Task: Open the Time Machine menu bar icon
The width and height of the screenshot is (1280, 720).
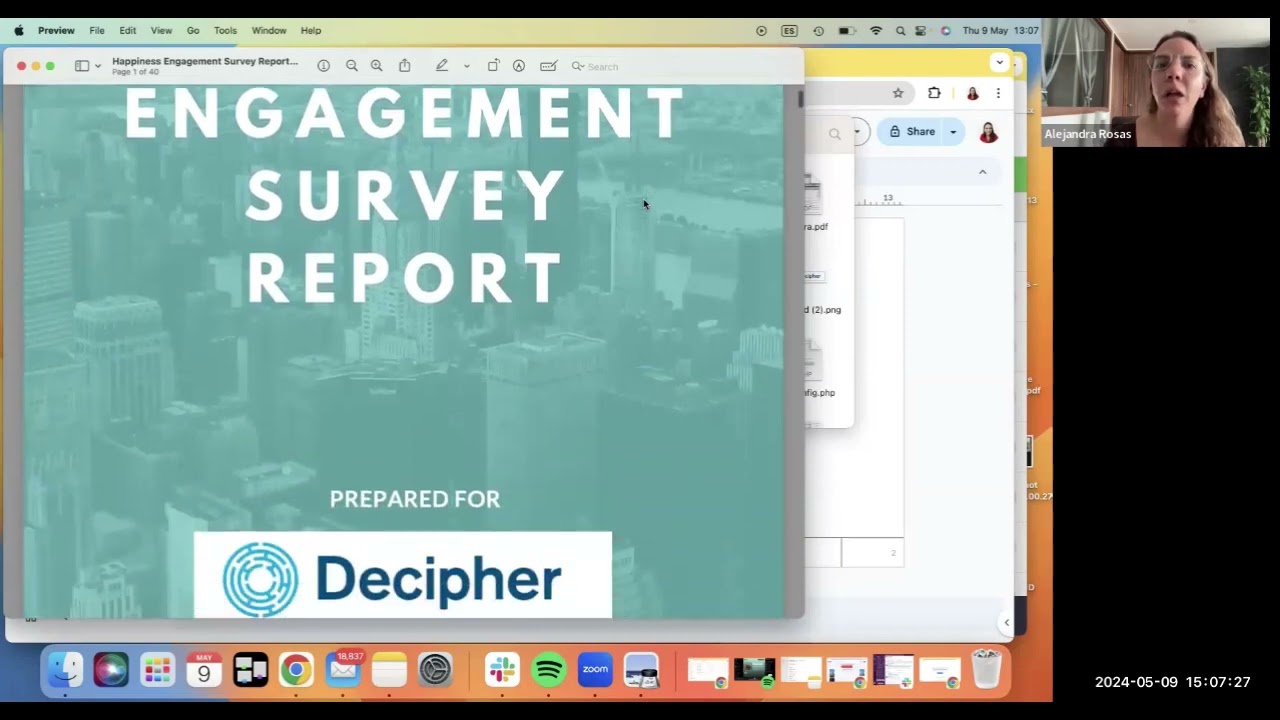Action: tap(818, 31)
